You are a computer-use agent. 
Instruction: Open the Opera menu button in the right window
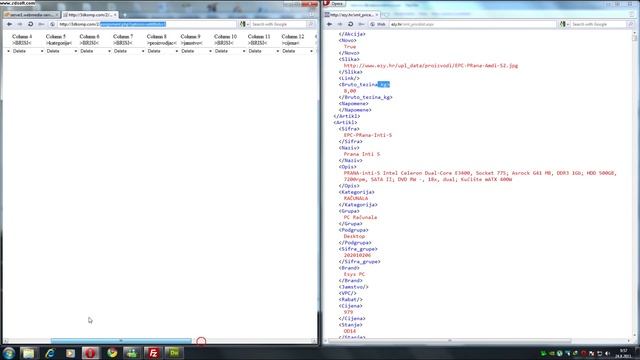[334, 4]
